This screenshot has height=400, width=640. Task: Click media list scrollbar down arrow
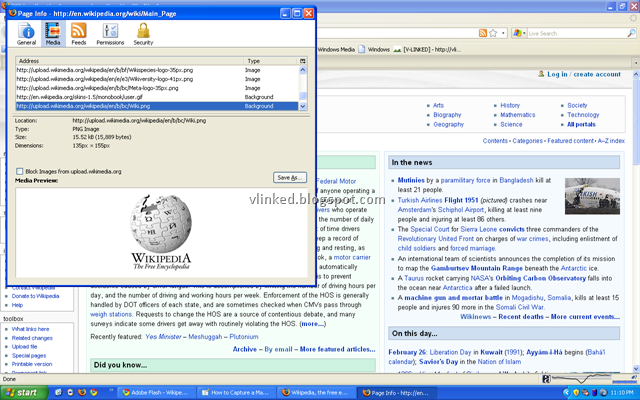303,106
